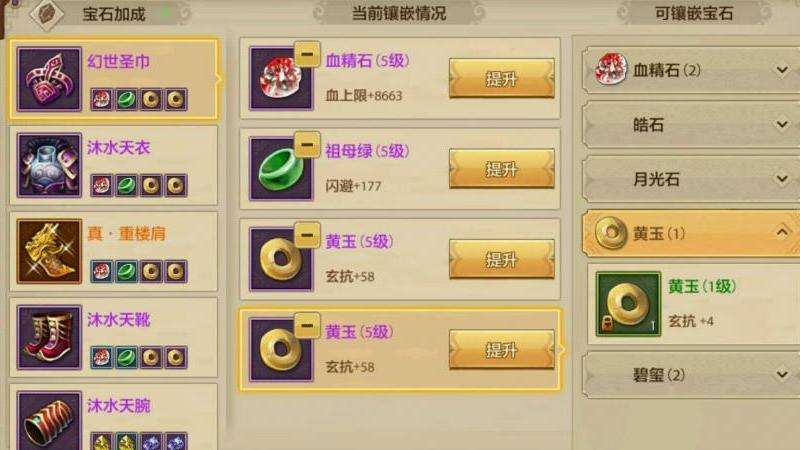Click the embedded 血精石 gem icon
Screen dimensions: 800x450
[x=280, y=78]
